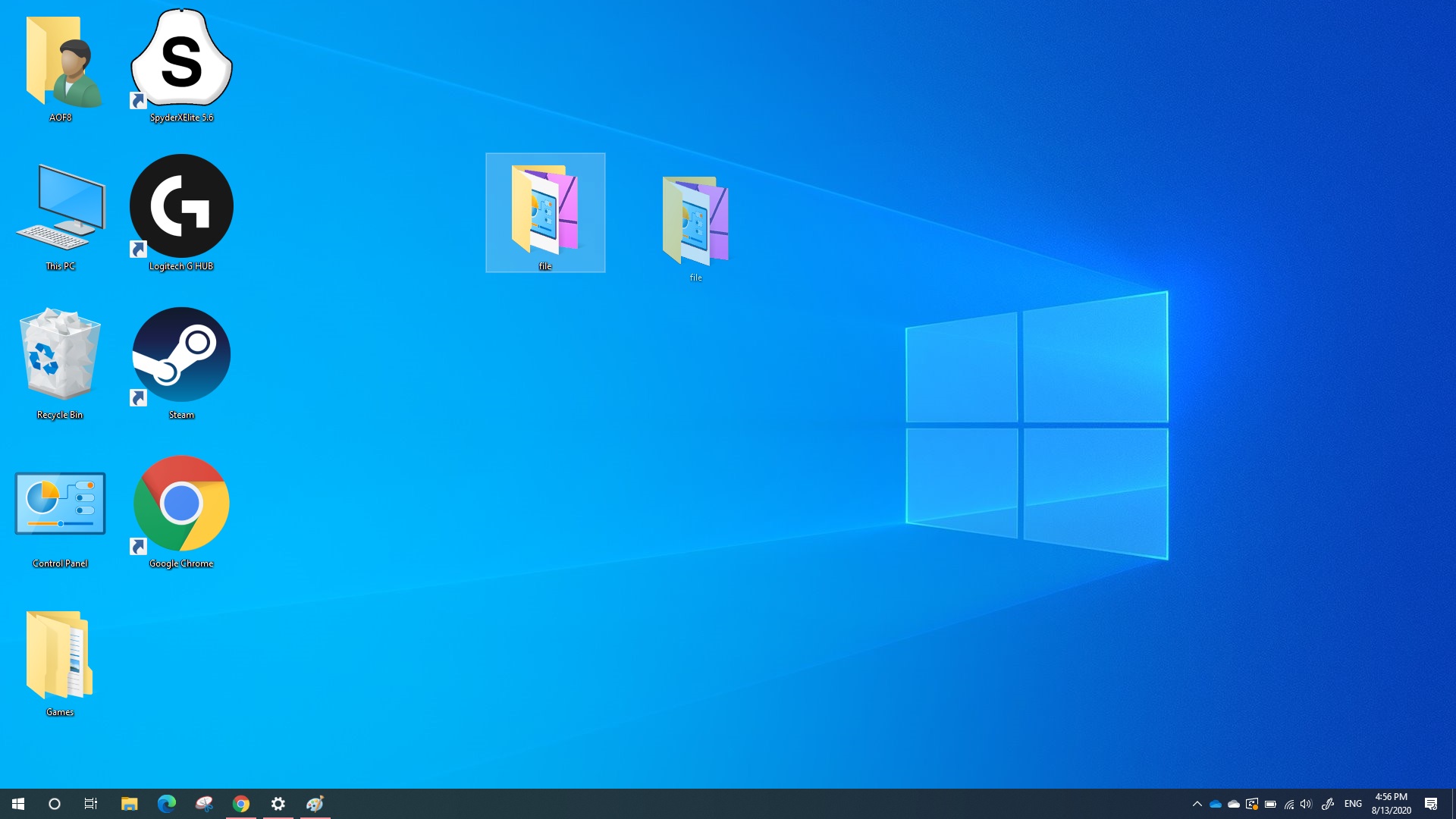Screen dimensions: 1456x819
Task: Click the AOF8 user folder
Action: [60, 62]
